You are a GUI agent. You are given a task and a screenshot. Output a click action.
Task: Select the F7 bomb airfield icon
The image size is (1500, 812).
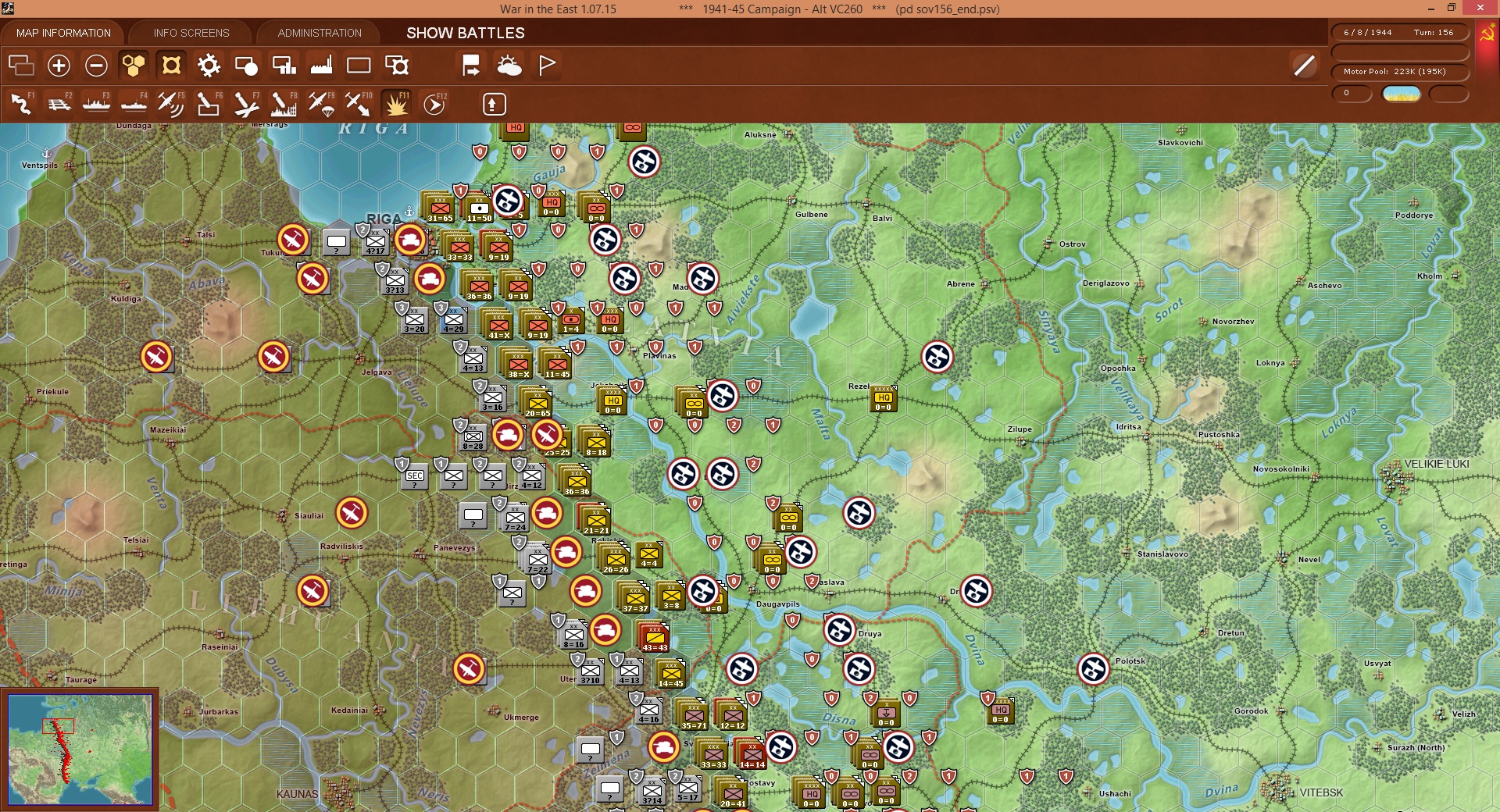pos(246,104)
